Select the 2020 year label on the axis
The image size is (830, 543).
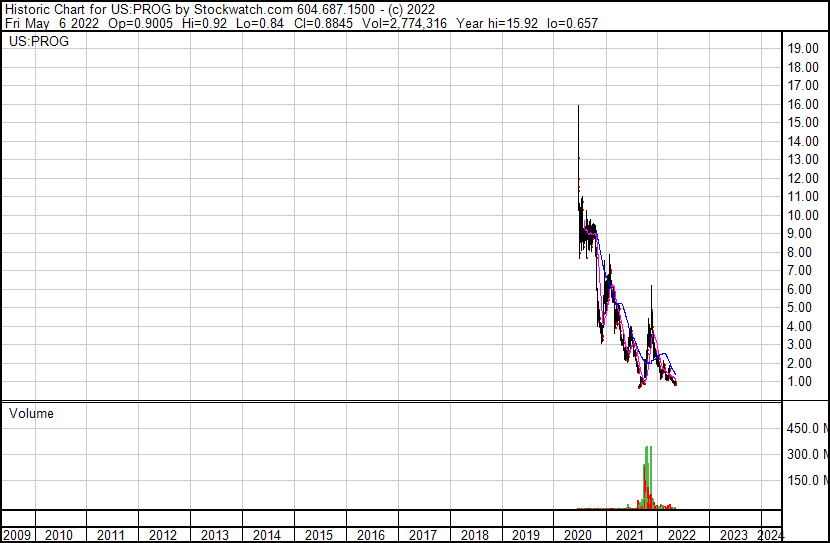point(578,535)
